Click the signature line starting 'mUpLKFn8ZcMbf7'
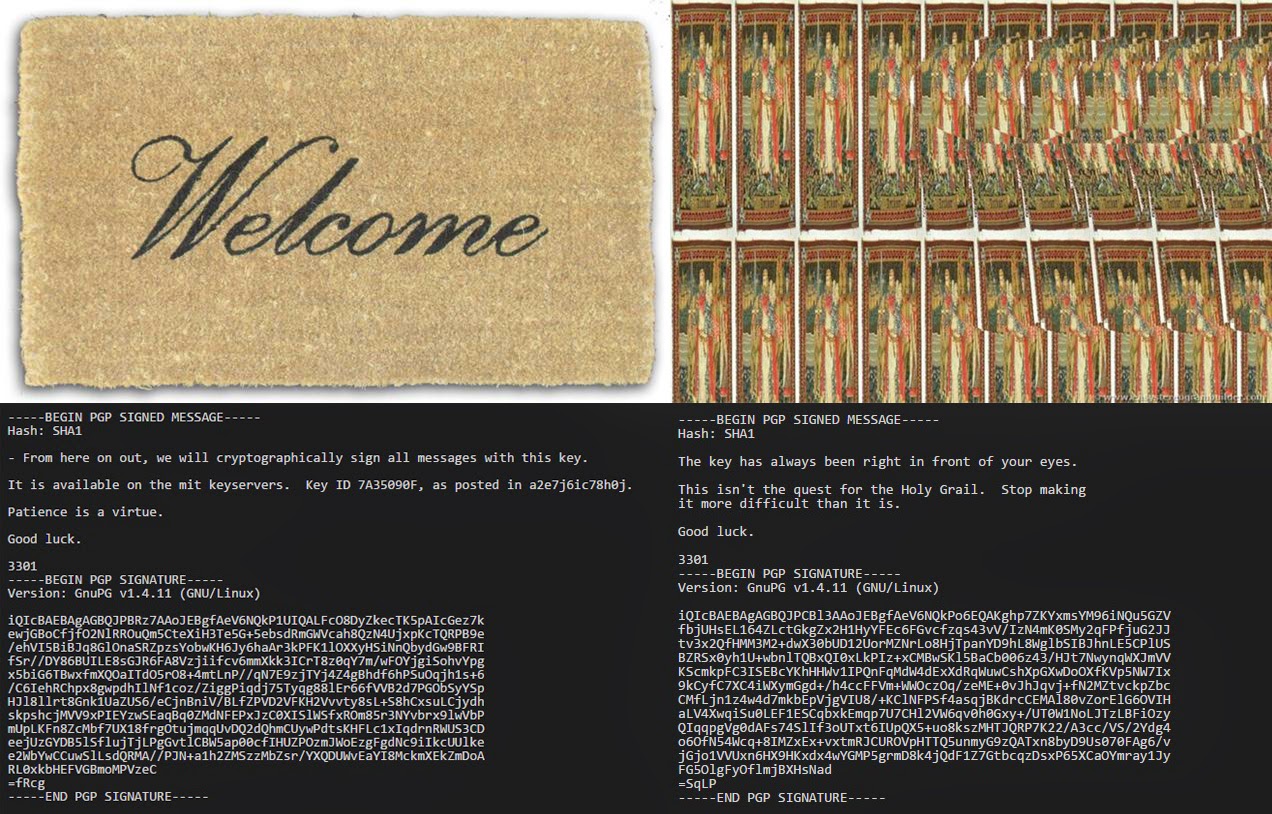 pos(245,729)
